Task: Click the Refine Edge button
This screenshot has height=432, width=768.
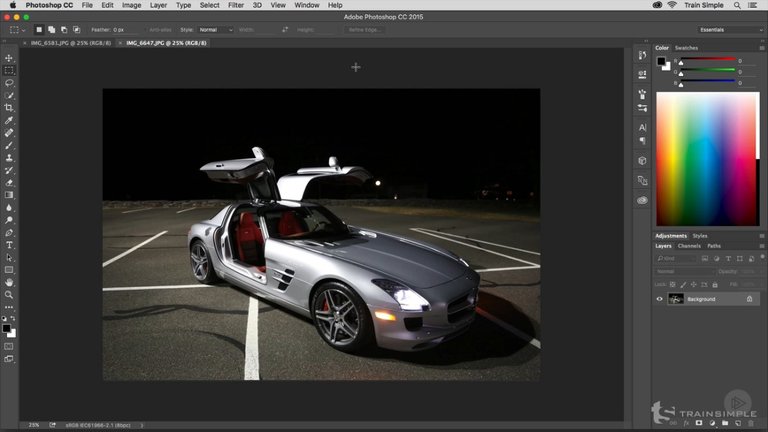Action: [363, 30]
